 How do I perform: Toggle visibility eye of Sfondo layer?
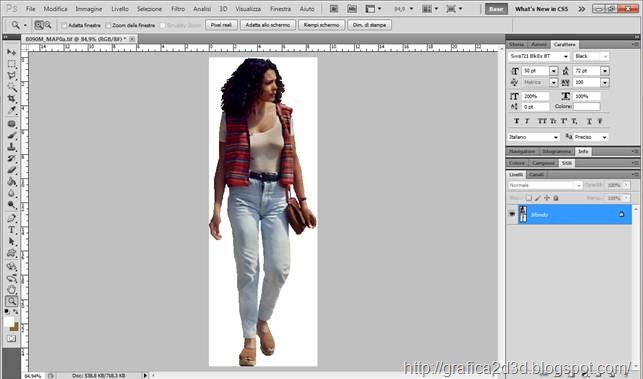(x=512, y=214)
